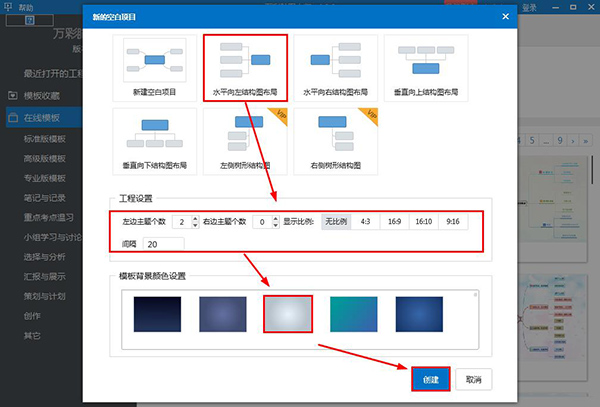Click the icon below the 帮助 menu
Screen dimensions: 600x407
tap(30, 20)
